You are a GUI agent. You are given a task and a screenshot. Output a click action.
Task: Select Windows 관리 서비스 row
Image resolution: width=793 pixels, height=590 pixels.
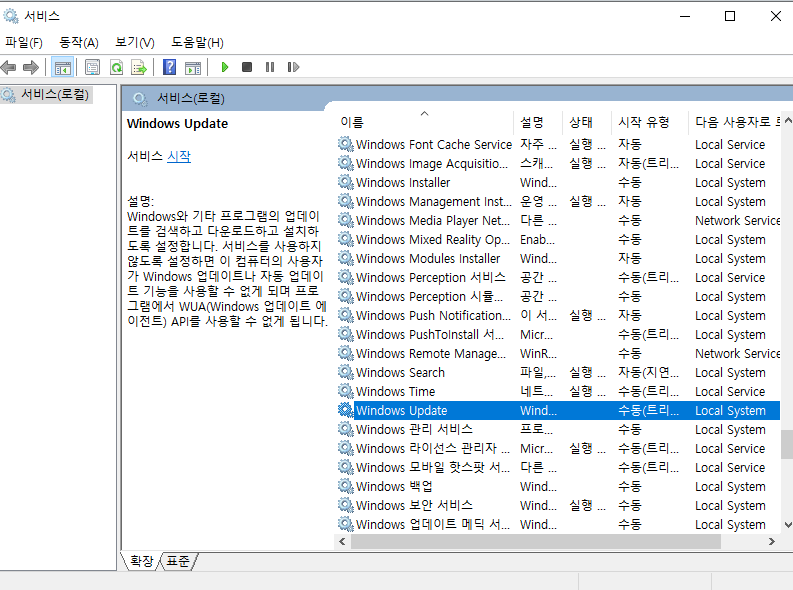pyautogui.click(x=558, y=430)
